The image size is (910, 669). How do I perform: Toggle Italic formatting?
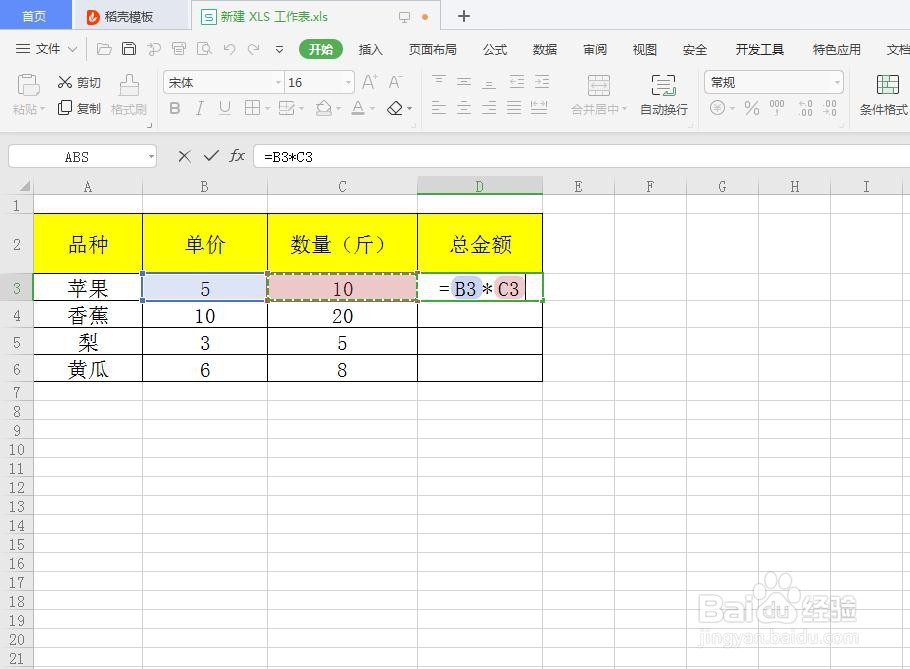point(197,108)
